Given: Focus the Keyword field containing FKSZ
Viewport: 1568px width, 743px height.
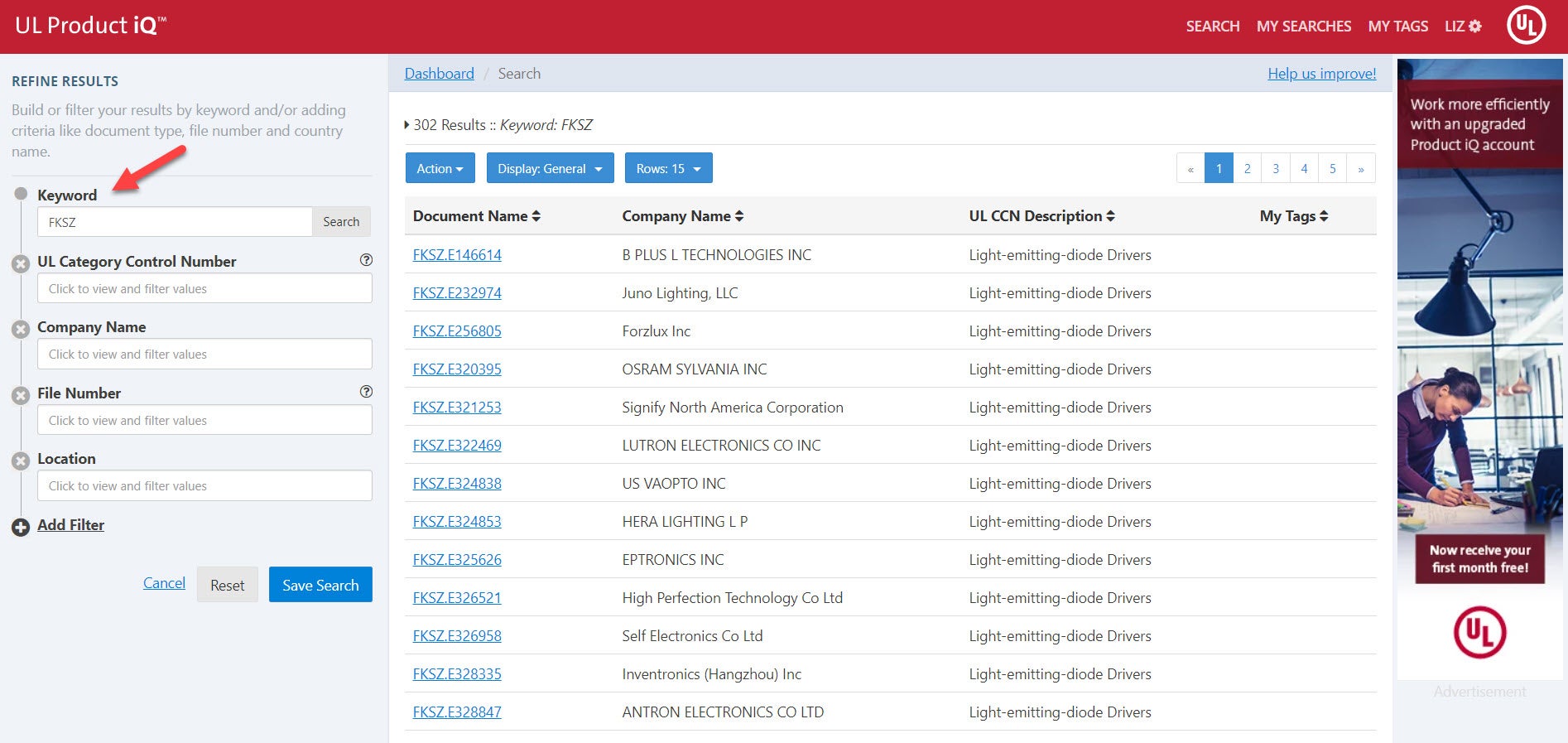Looking at the screenshot, I should tap(175, 222).
